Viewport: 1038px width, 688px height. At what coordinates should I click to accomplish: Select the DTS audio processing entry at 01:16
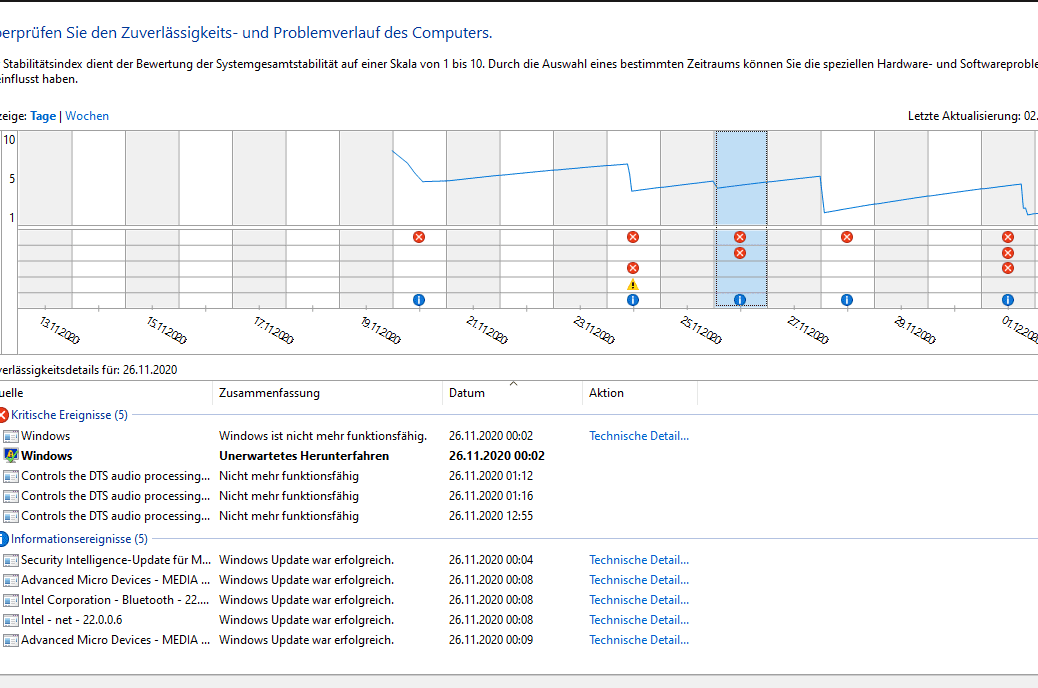tap(115, 496)
